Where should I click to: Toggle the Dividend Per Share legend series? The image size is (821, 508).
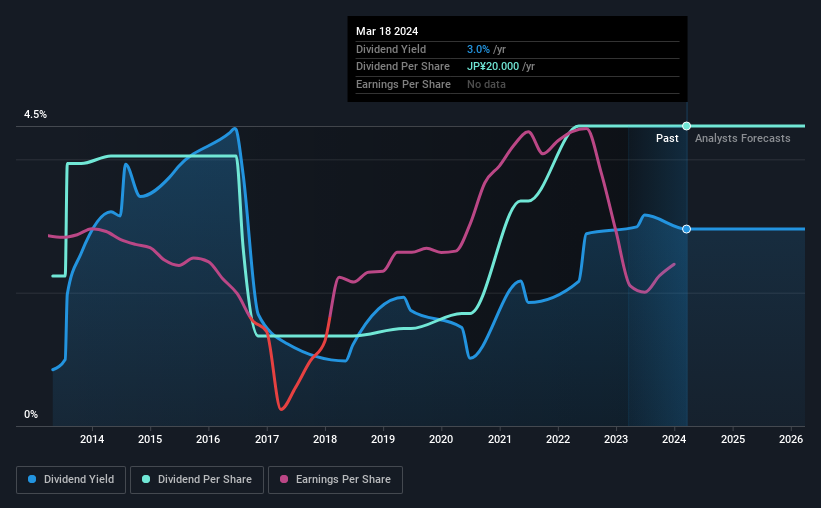pos(197,480)
